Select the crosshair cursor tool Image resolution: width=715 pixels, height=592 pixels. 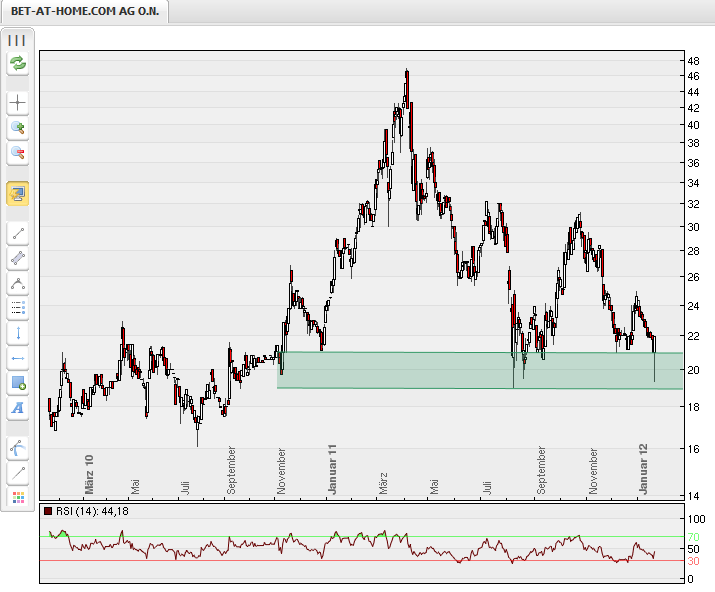(x=17, y=103)
